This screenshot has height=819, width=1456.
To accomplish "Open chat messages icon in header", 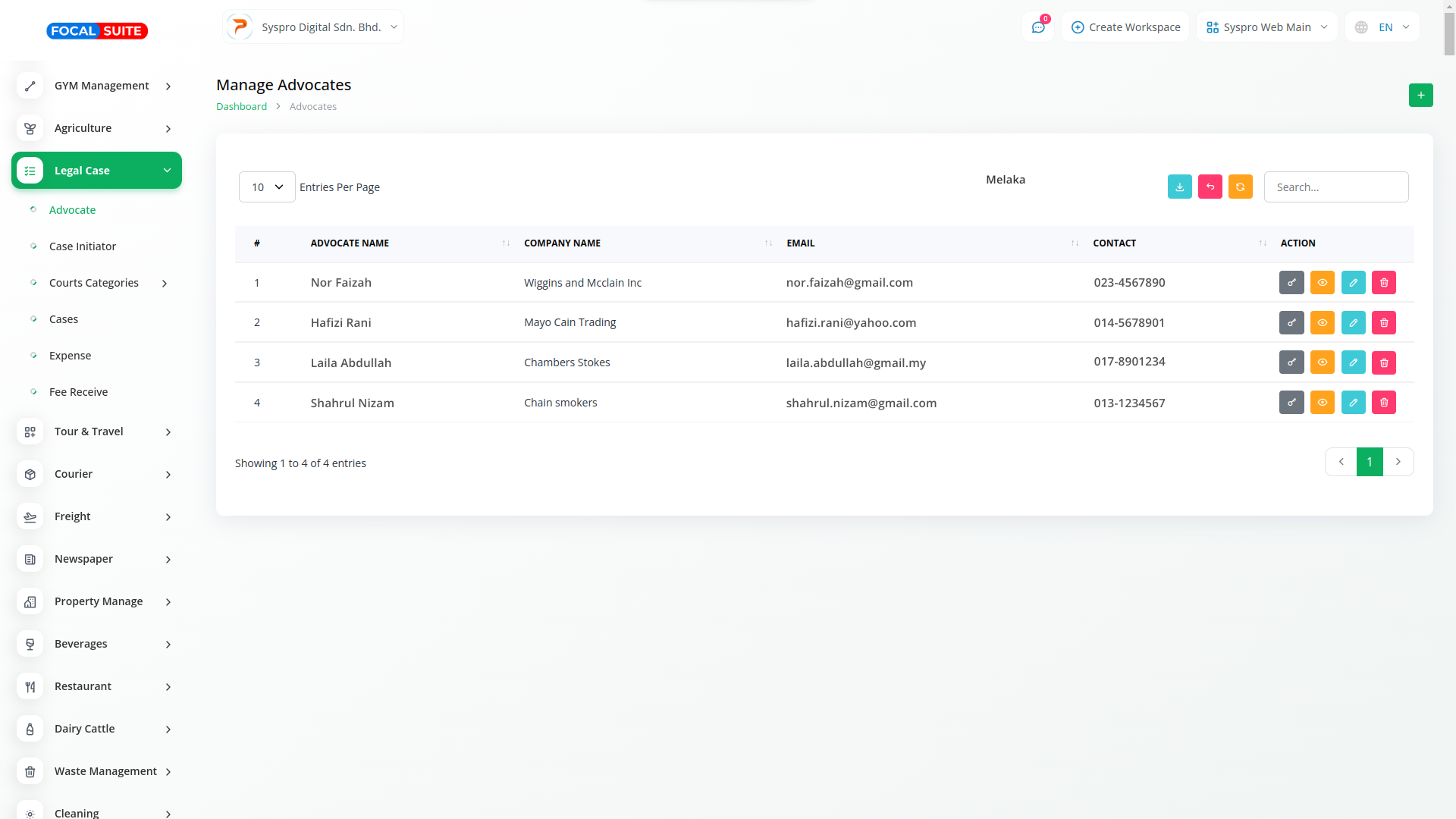I will coord(1037,27).
